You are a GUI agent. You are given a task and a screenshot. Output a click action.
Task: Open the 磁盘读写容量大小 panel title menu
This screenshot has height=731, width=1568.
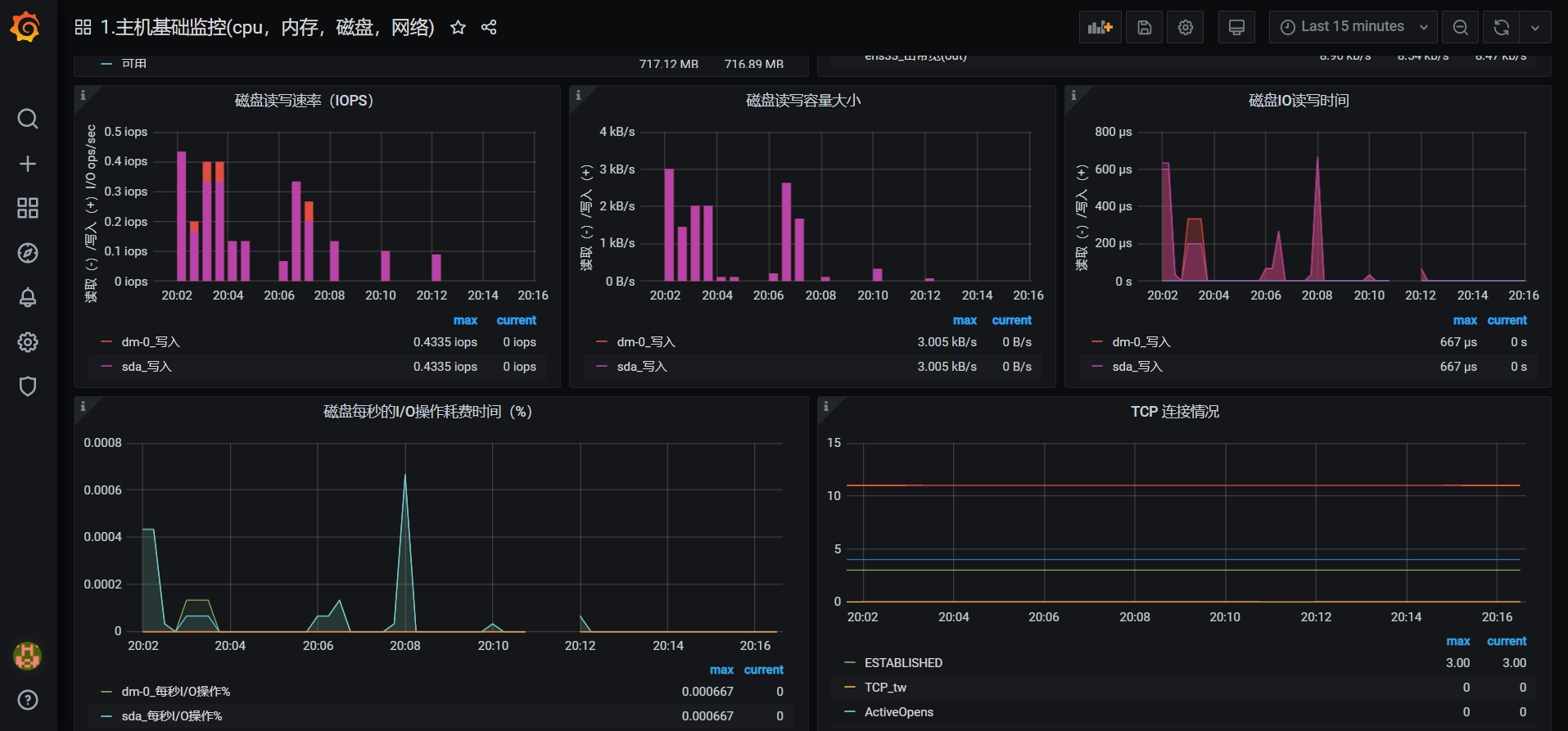802,101
